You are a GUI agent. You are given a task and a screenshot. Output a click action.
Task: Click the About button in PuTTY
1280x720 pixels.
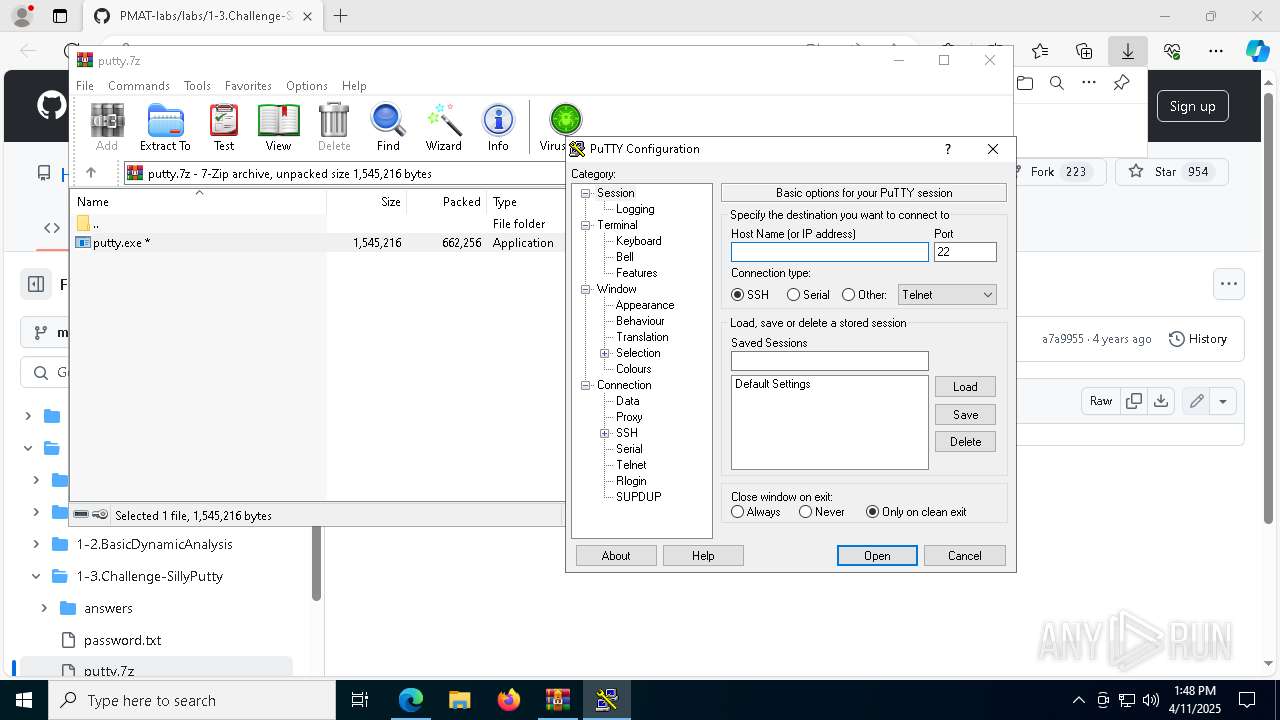pos(616,556)
